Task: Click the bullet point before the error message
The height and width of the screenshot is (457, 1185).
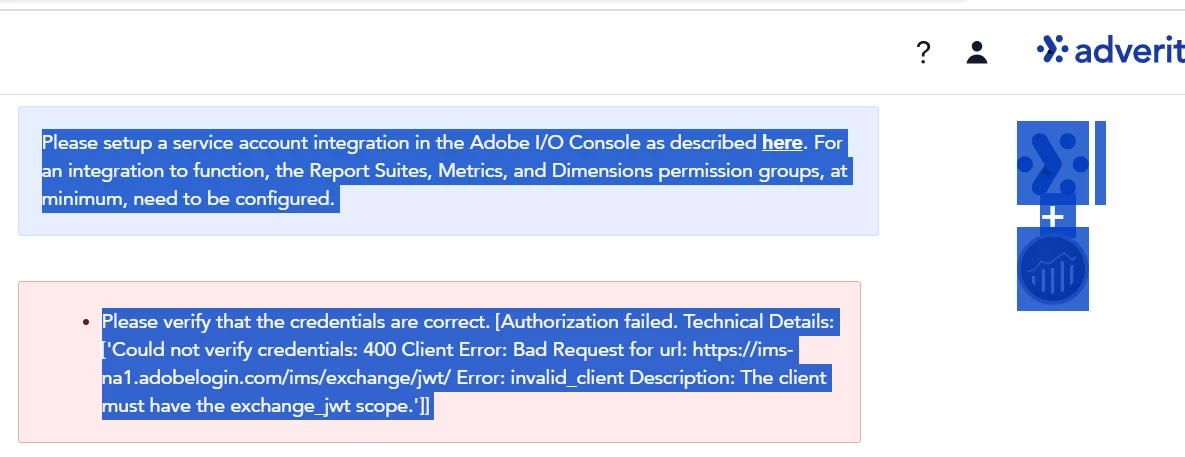Action: pyautogui.click(x=86, y=323)
